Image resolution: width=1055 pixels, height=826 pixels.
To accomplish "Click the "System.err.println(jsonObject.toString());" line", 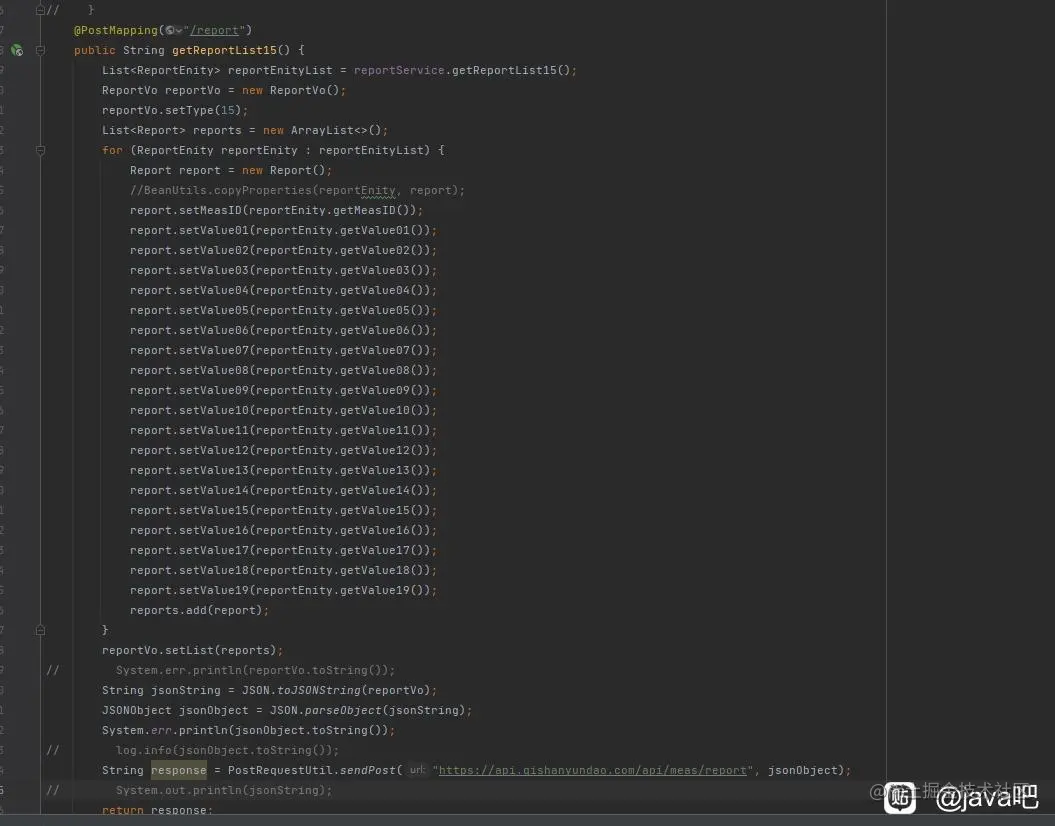I will tap(248, 730).
